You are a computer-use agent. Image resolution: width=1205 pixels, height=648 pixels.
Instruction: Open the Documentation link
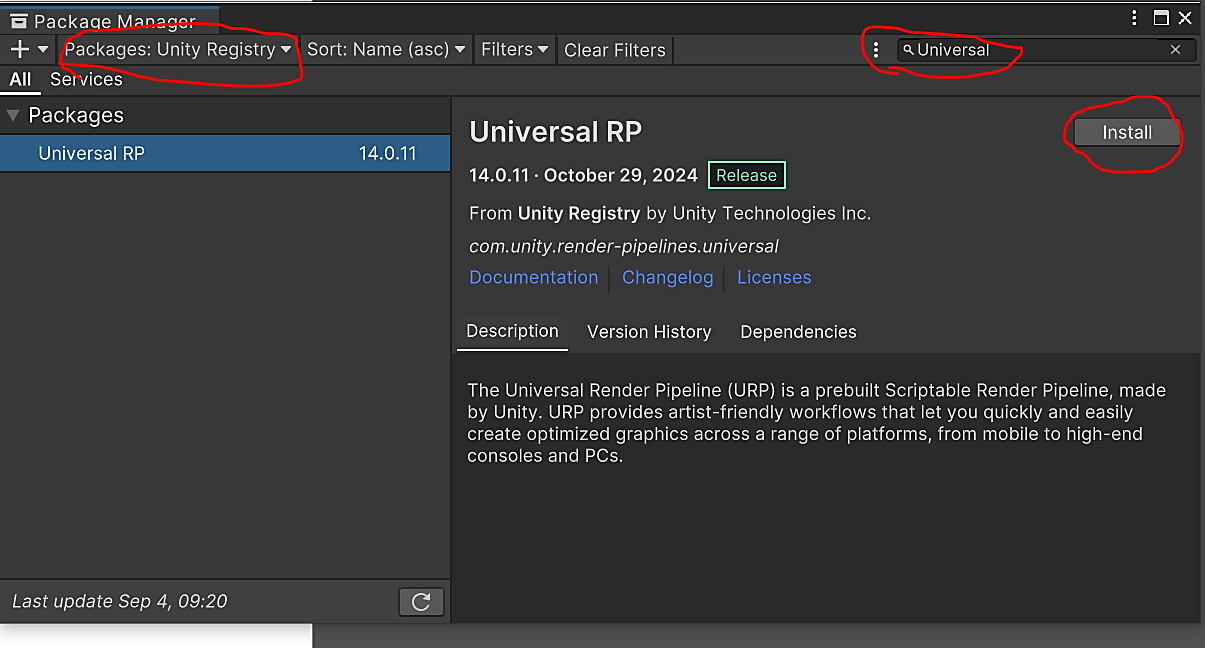[533, 277]
